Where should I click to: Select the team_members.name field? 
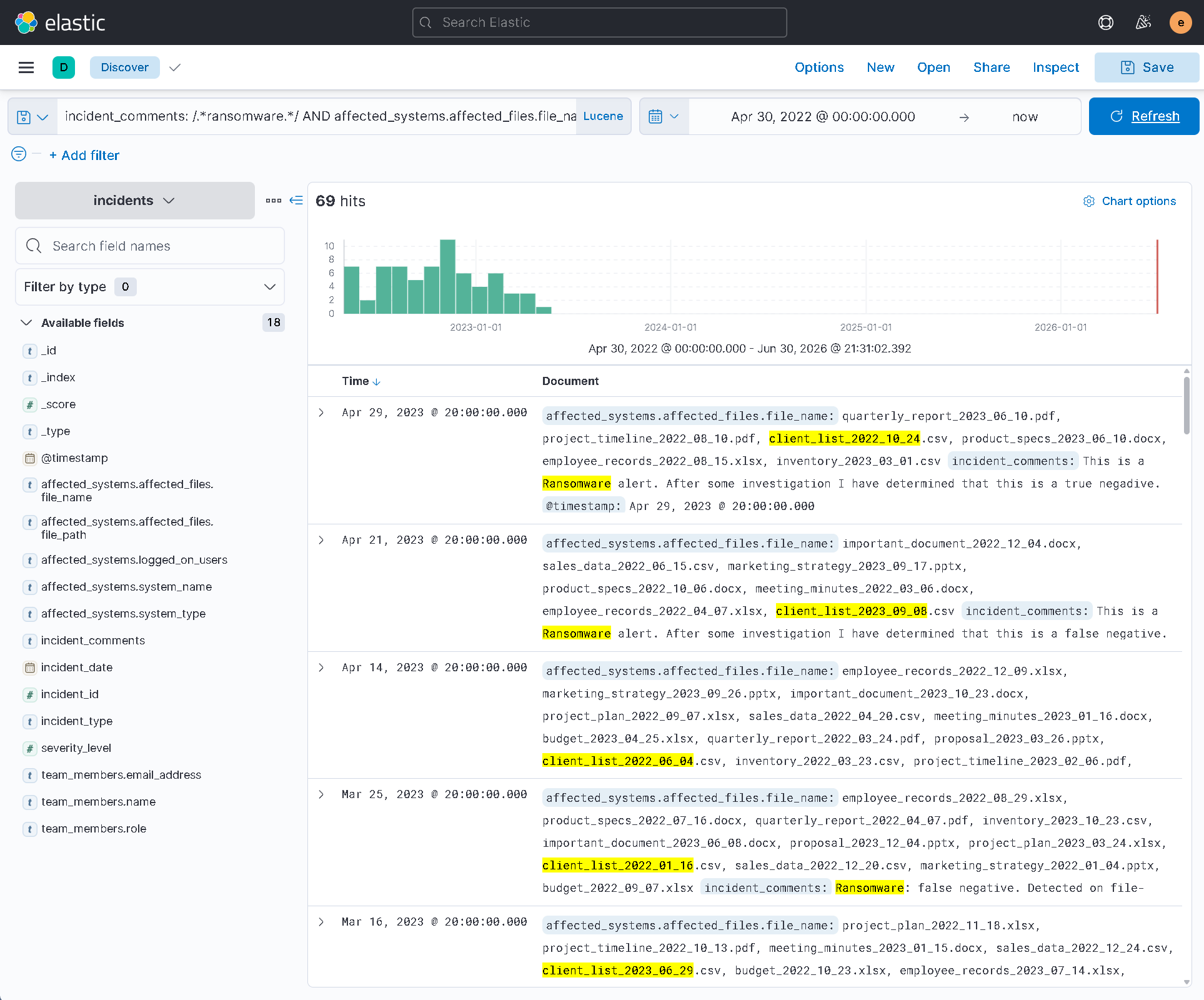(99, 802)
